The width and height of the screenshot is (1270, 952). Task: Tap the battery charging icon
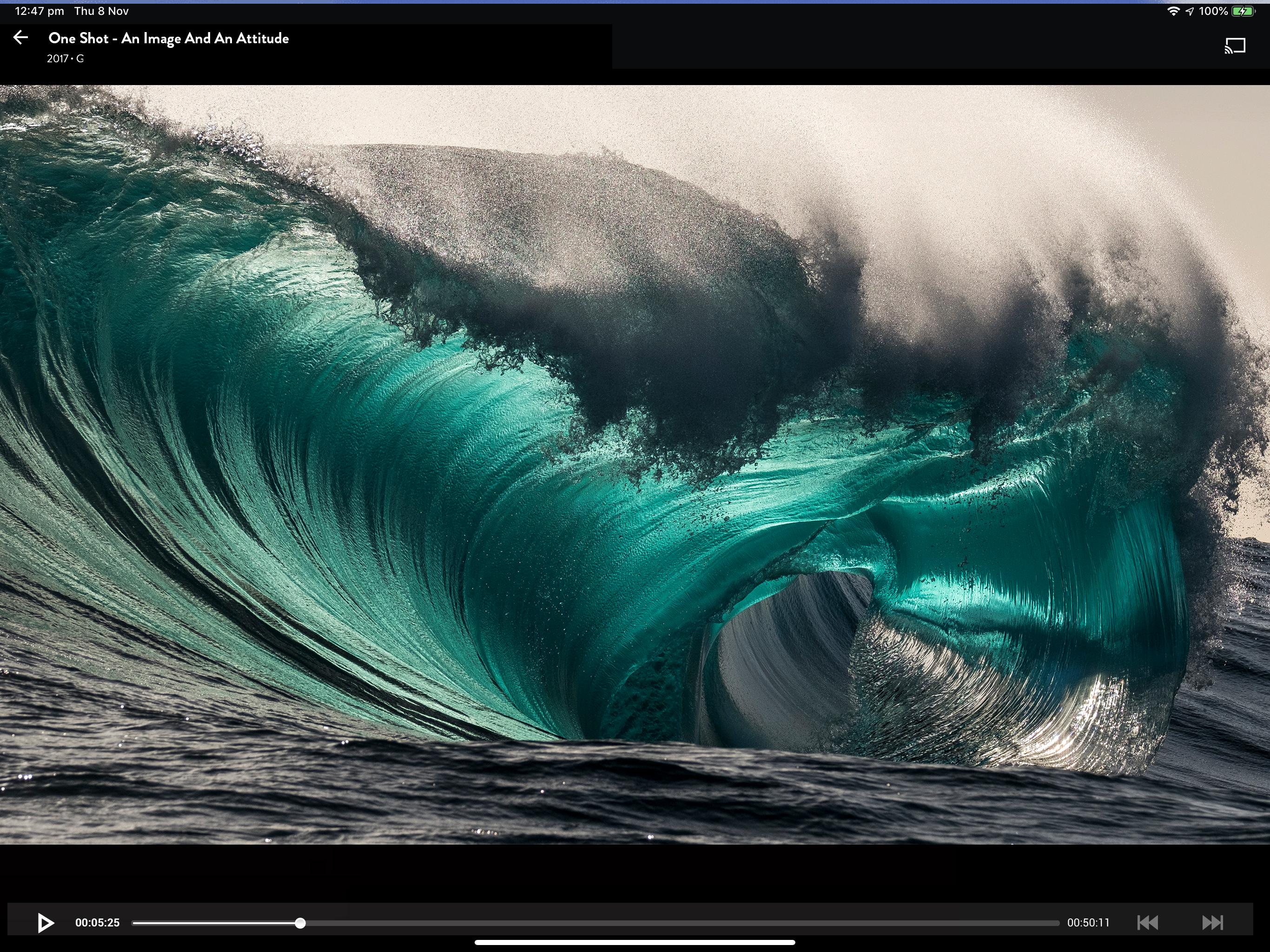tap(1244, 11)
